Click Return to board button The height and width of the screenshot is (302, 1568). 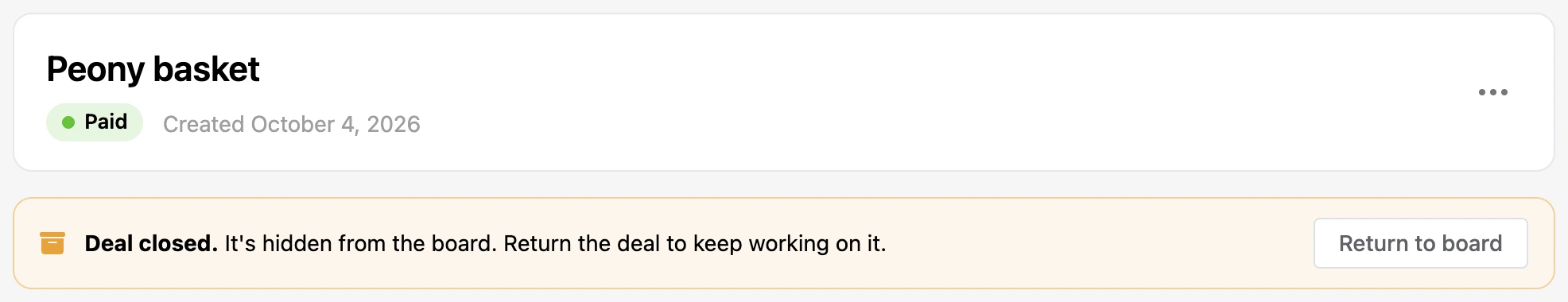(x=1420, y=243)
